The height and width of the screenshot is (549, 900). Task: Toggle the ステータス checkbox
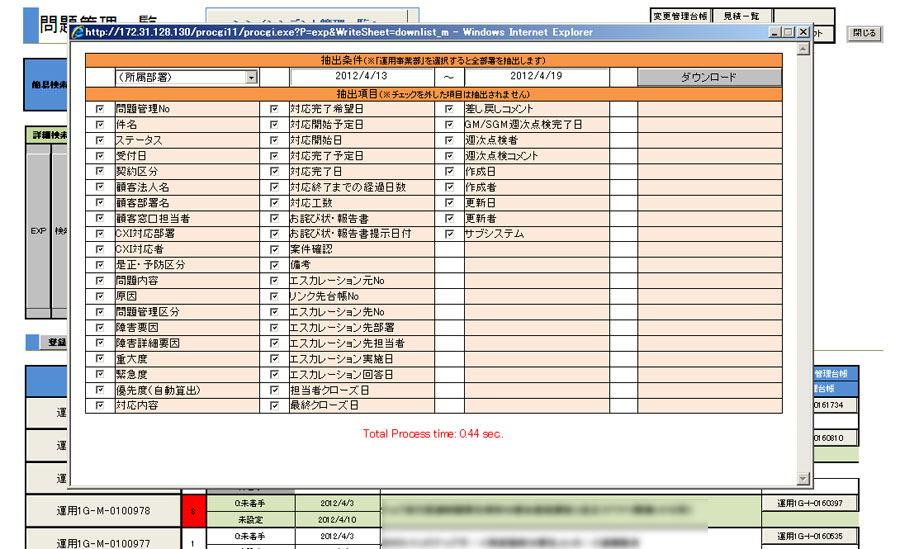(x=100, y=140)
